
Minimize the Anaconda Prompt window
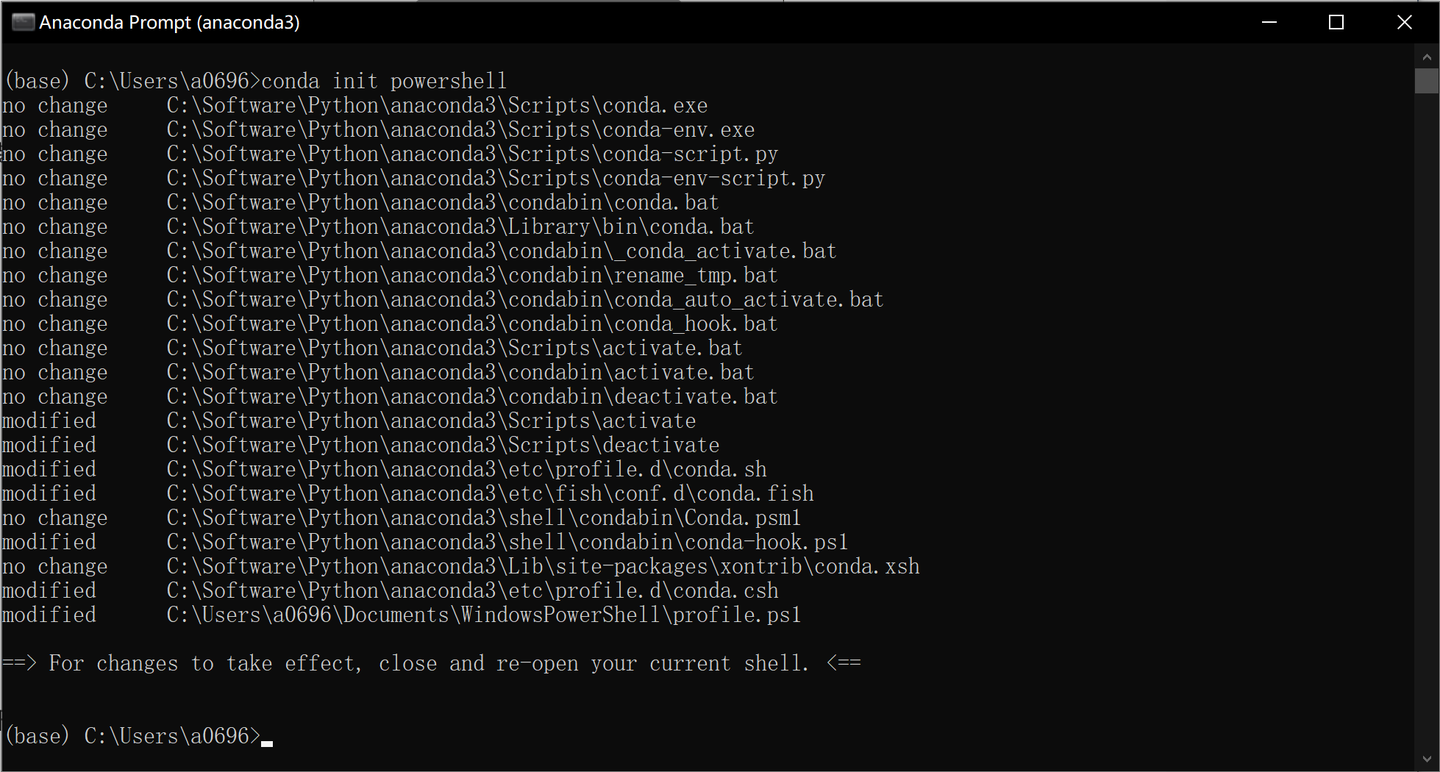1268,22
